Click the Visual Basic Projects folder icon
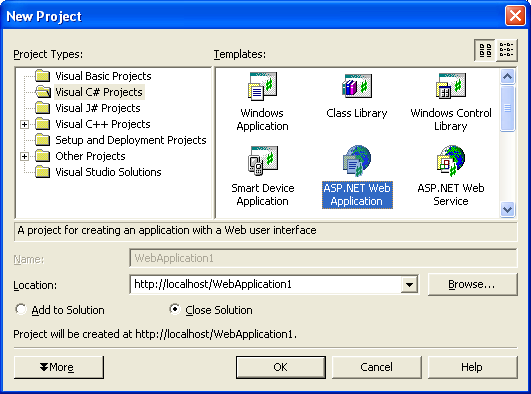The height and width of the screenshot is (394, 531). coord(43,76)
